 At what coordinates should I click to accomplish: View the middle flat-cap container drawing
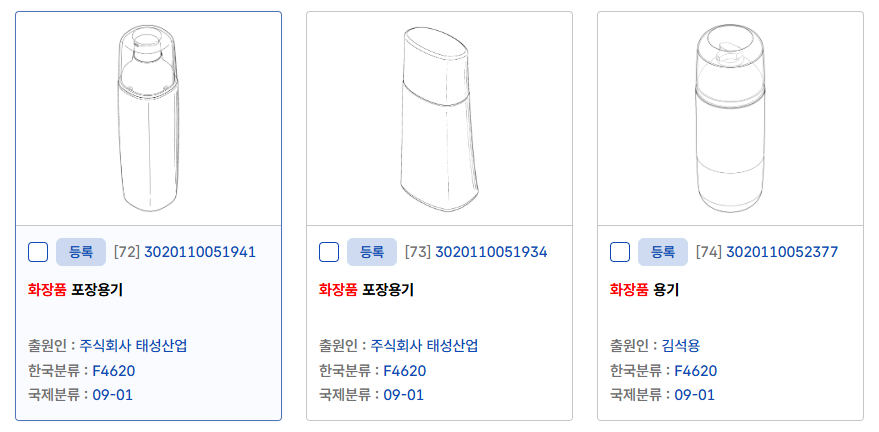439,117
